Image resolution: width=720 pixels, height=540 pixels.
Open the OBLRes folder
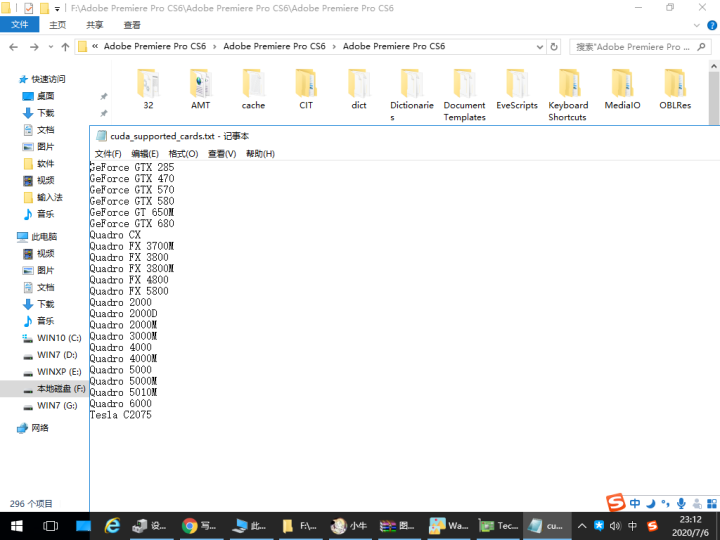click(x=675, y=90)
